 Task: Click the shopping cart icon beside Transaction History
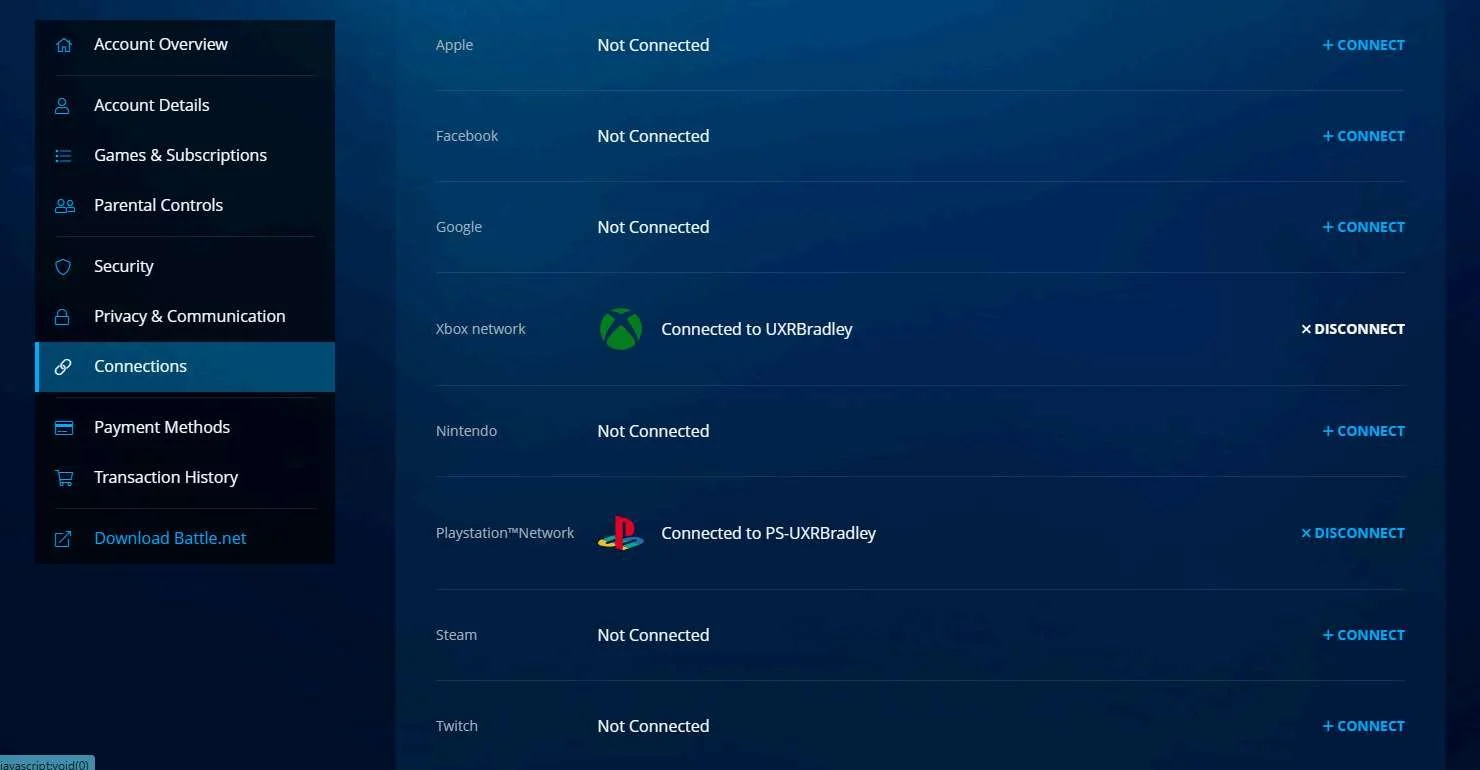point(64,478)
